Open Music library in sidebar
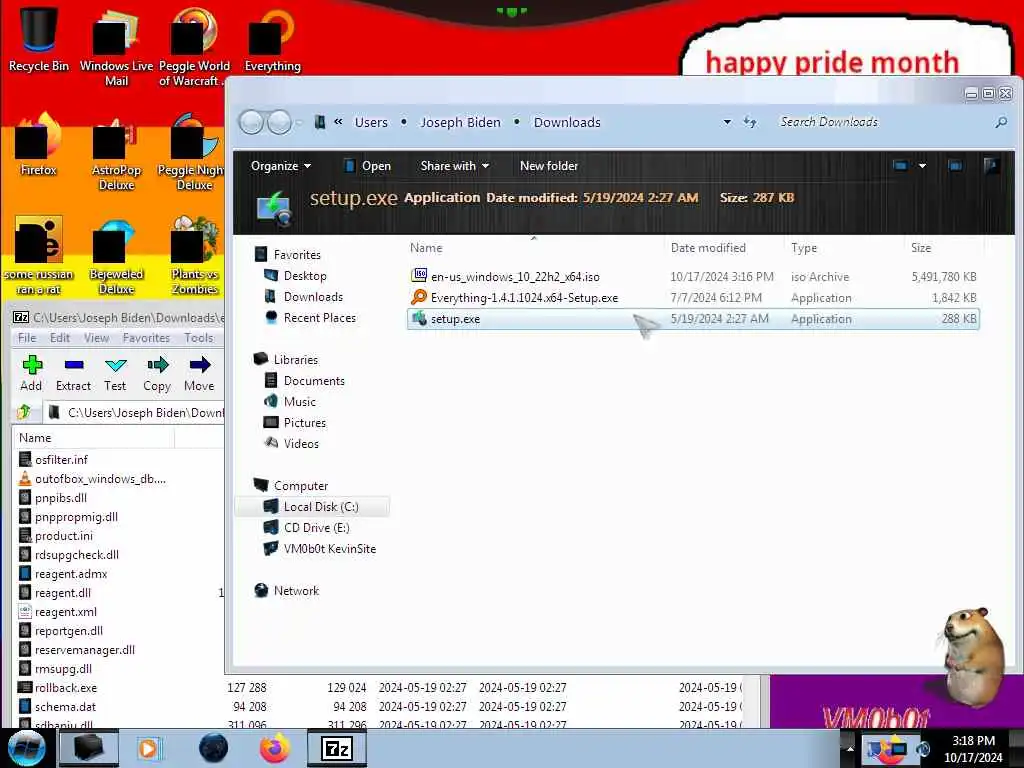This screenshot has height=768, width=1024. pyautogui.click(x=300, y=402)
